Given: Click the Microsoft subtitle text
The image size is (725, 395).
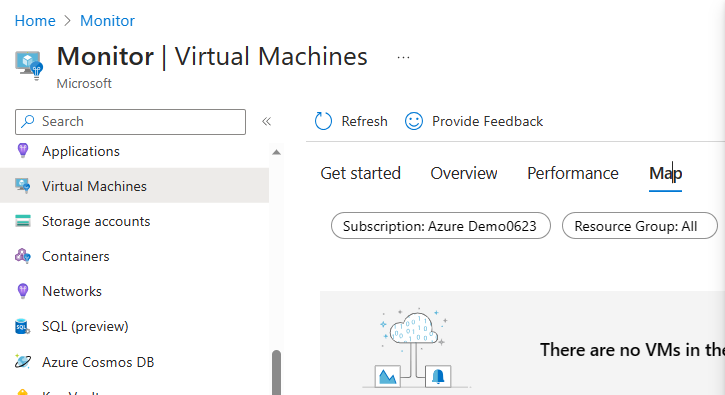Looking at the screenshot, I should click(84, 83).
